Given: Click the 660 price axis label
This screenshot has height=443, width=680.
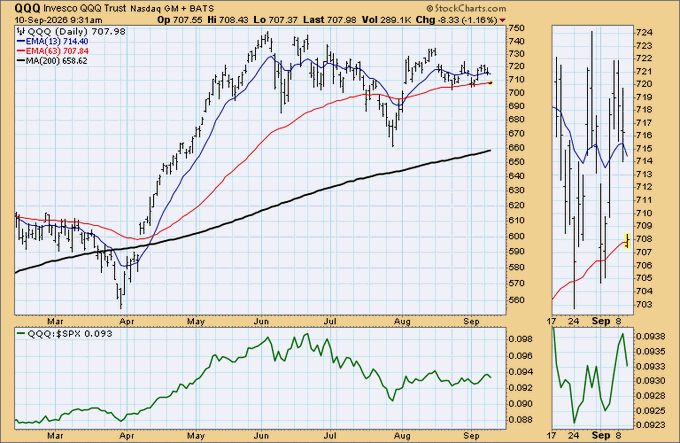Looking at the screenshot, I should pyautogui.click(x=518, y=147).
